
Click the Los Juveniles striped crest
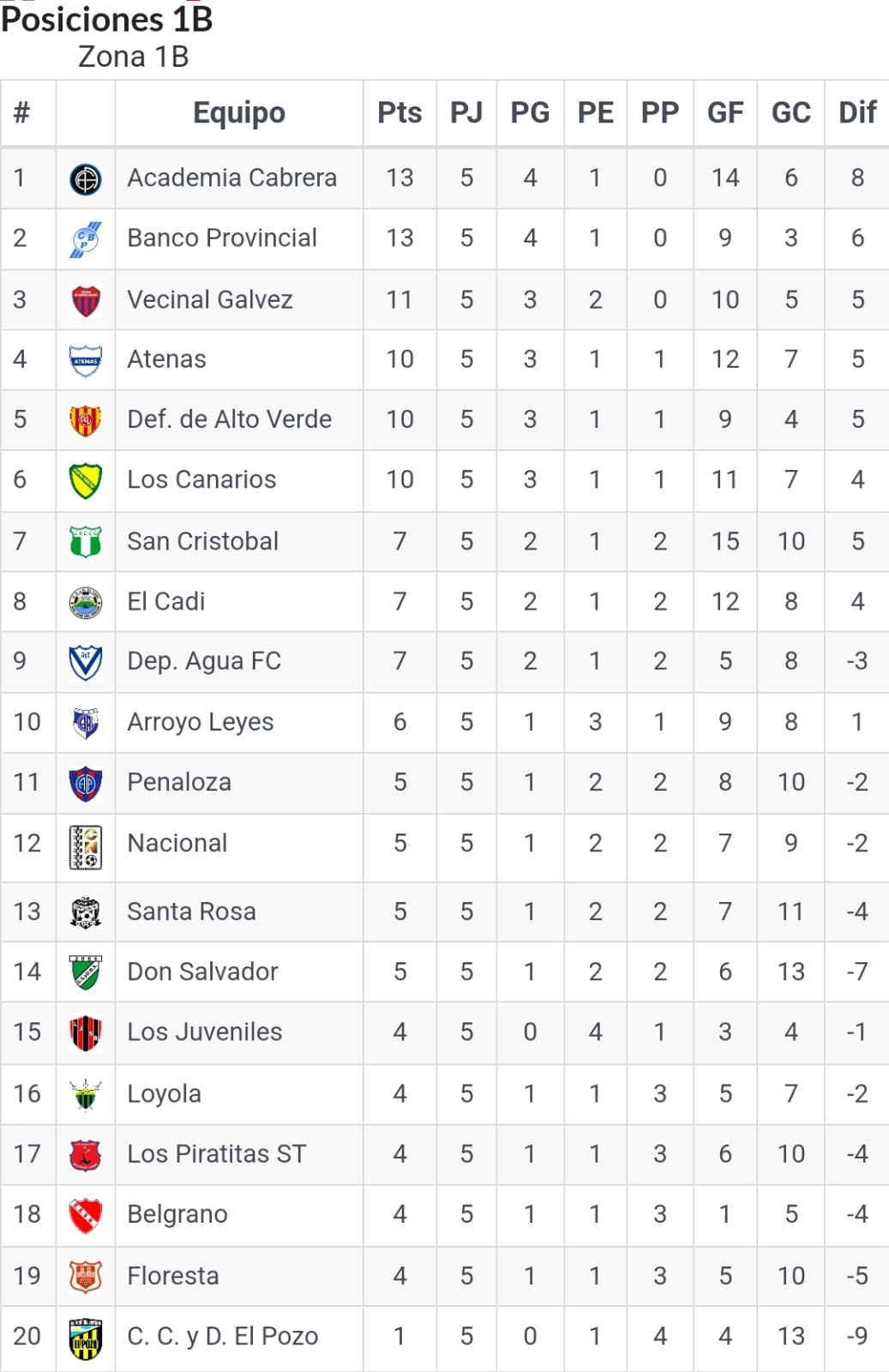86,1033
